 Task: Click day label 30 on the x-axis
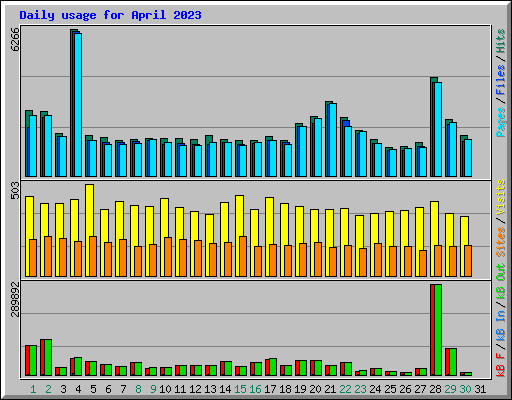(x=465, y=389)
